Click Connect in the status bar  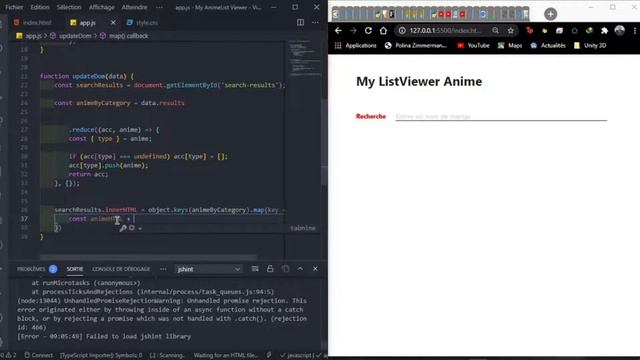coord(38,356)
